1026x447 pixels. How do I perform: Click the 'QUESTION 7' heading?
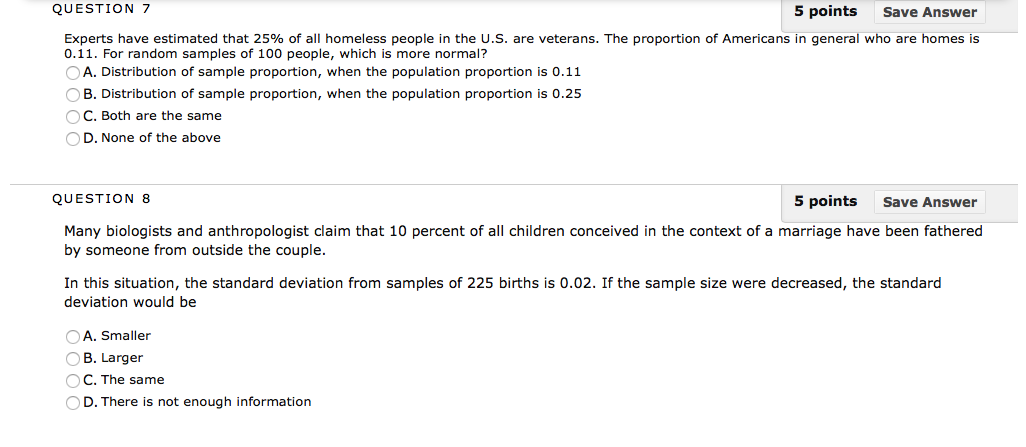coord(101,9)
